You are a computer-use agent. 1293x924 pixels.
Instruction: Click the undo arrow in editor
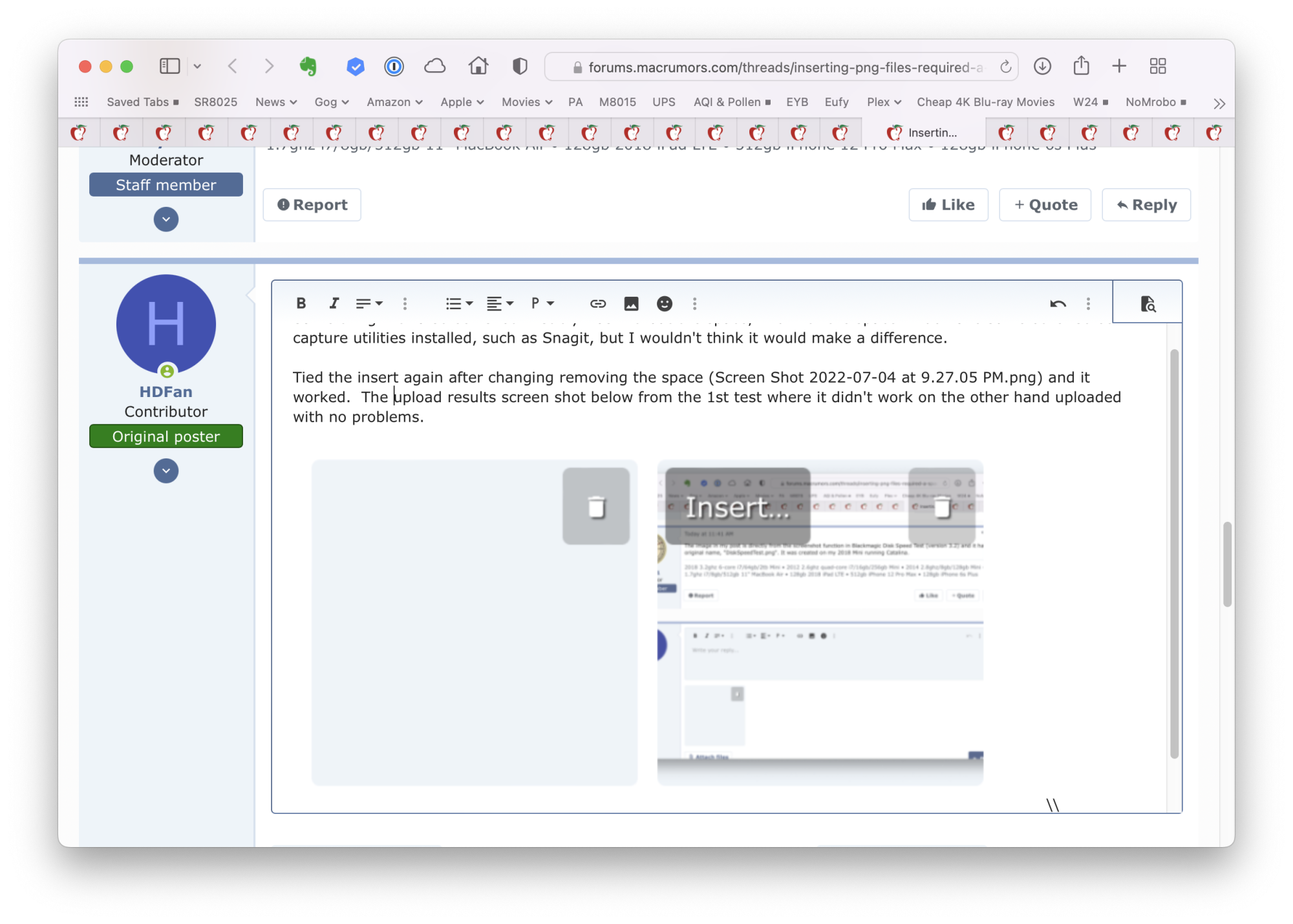click(1058, 303)
